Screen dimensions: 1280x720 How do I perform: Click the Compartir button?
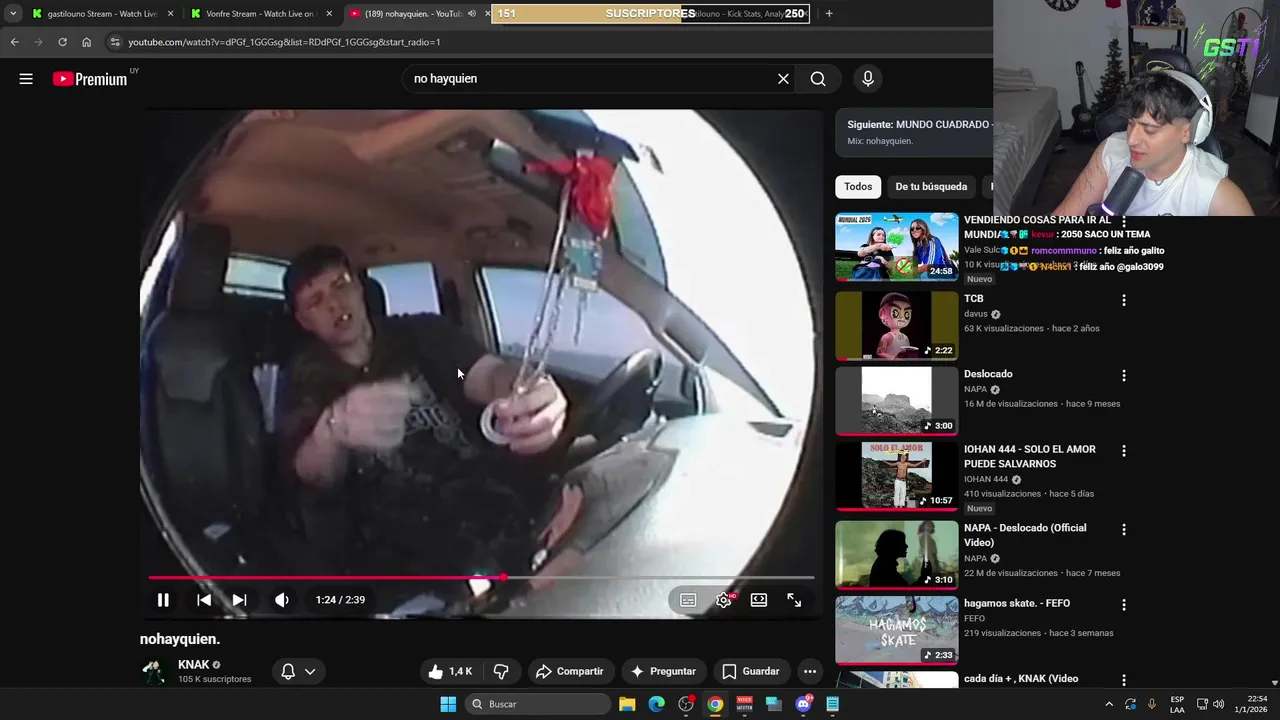tap(569, 672)
